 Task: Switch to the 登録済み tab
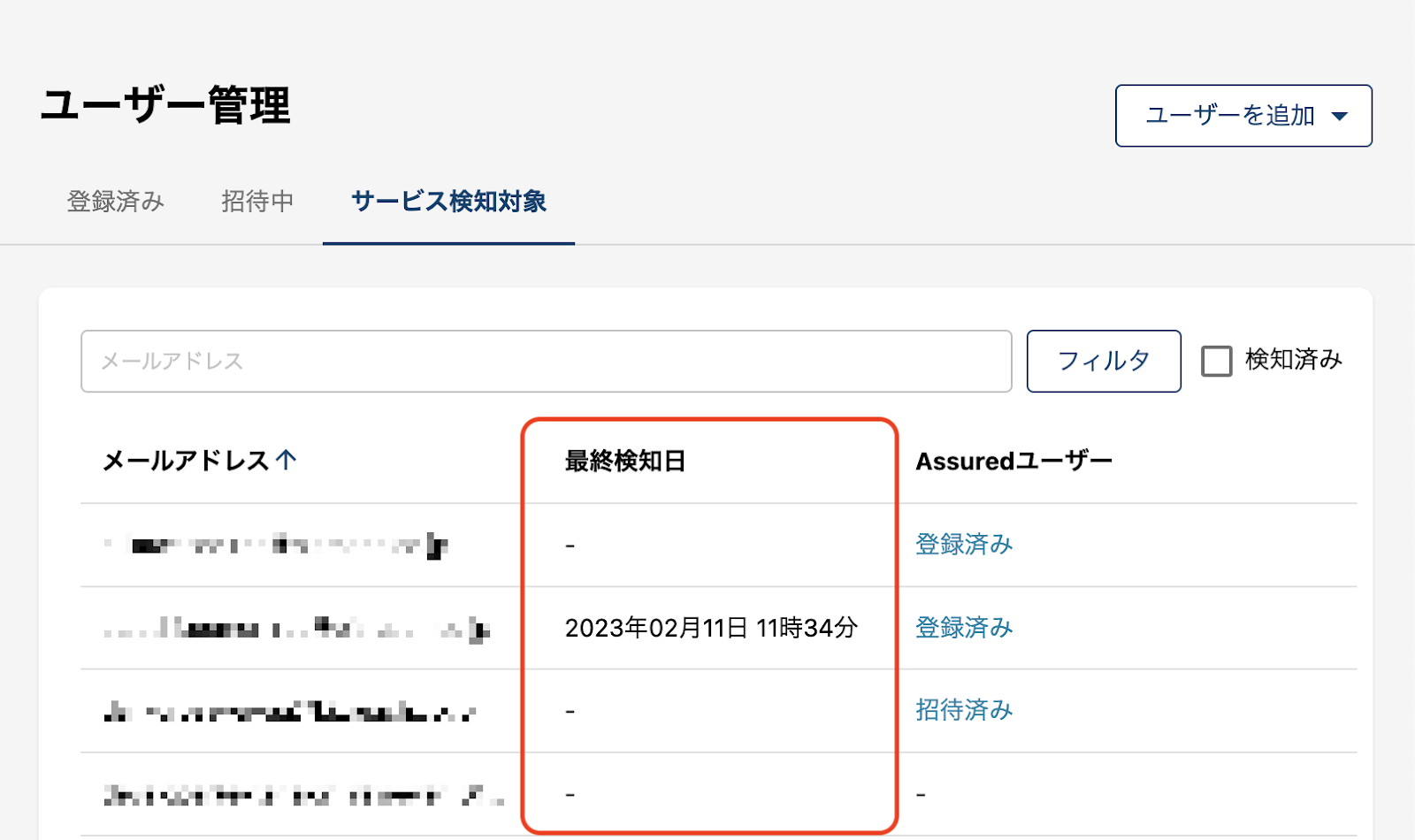pyautogui.click(x=116, y=202)
